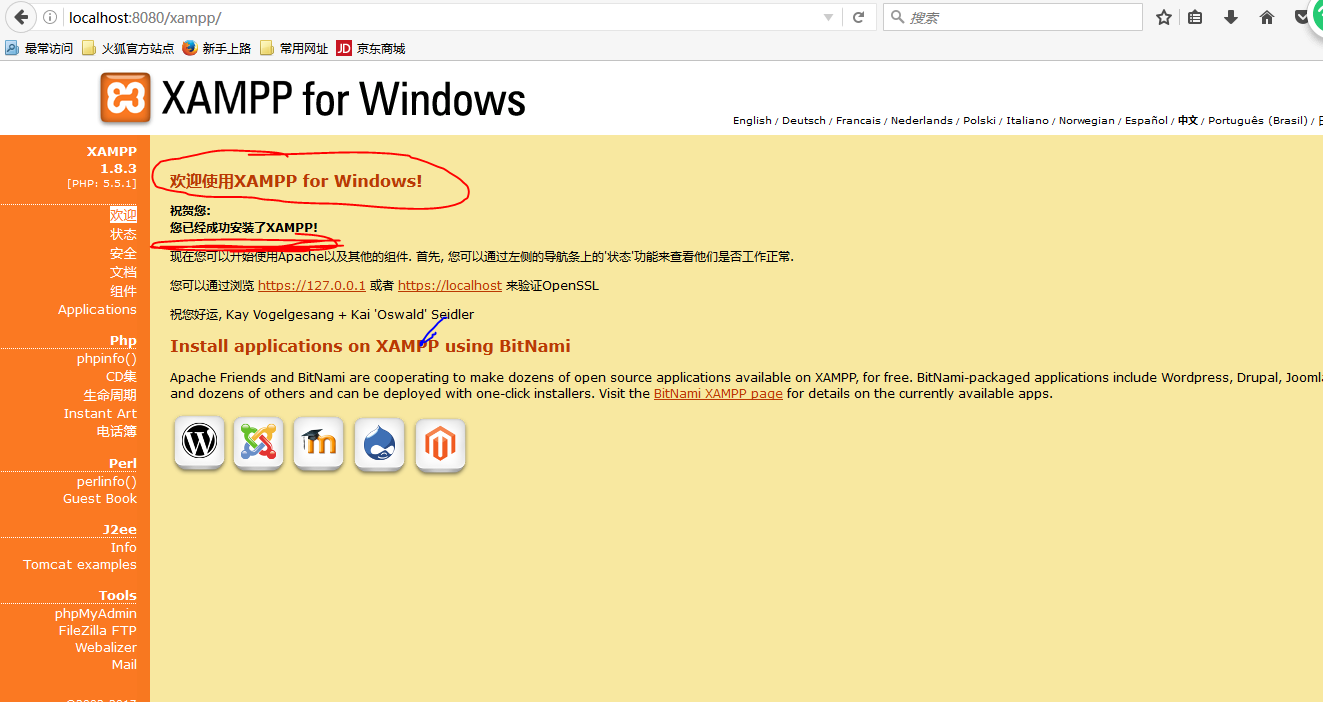The image size is (1323, 702).
Task: Switch language to Norwegian
Action: click(x=1086, y=120)
